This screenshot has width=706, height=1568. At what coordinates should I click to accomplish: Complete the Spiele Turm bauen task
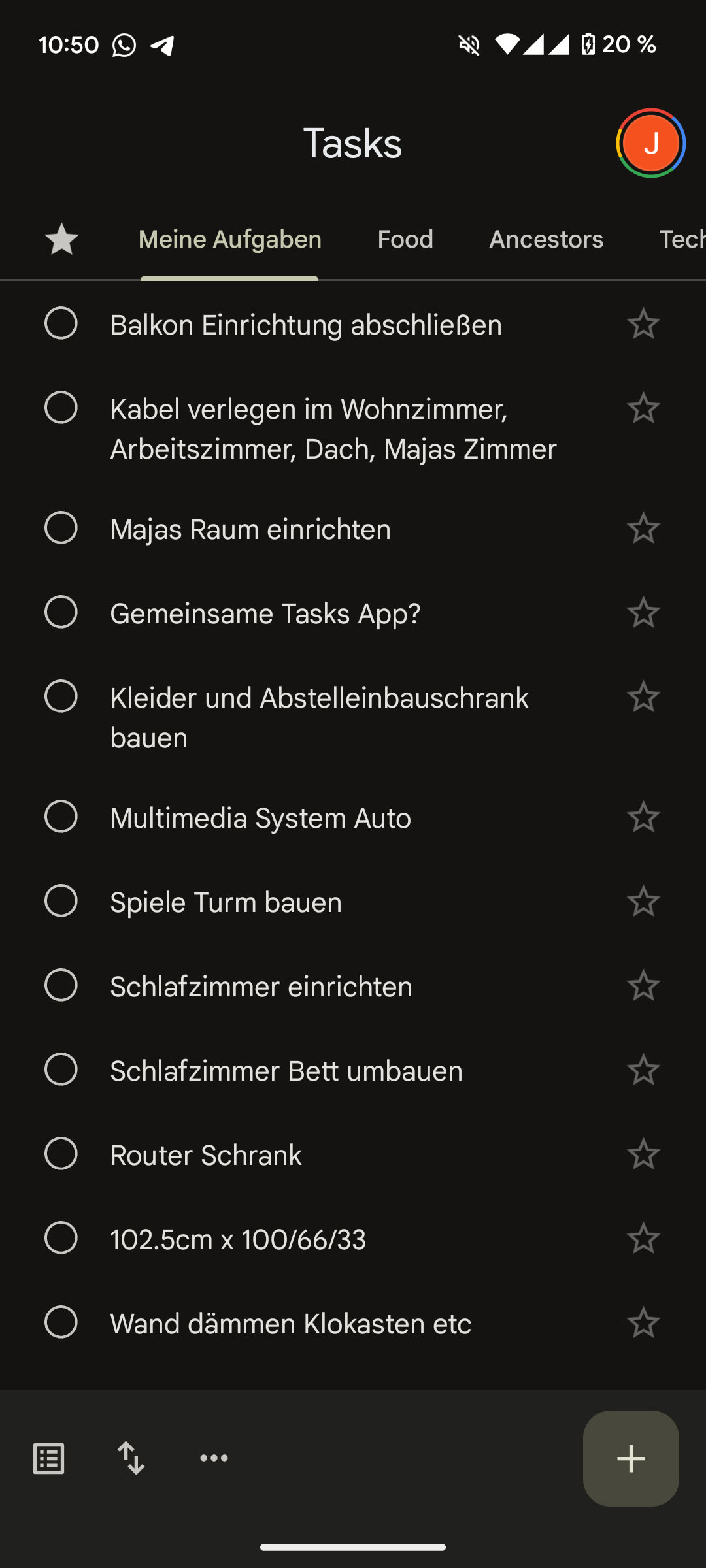point(61,902)
